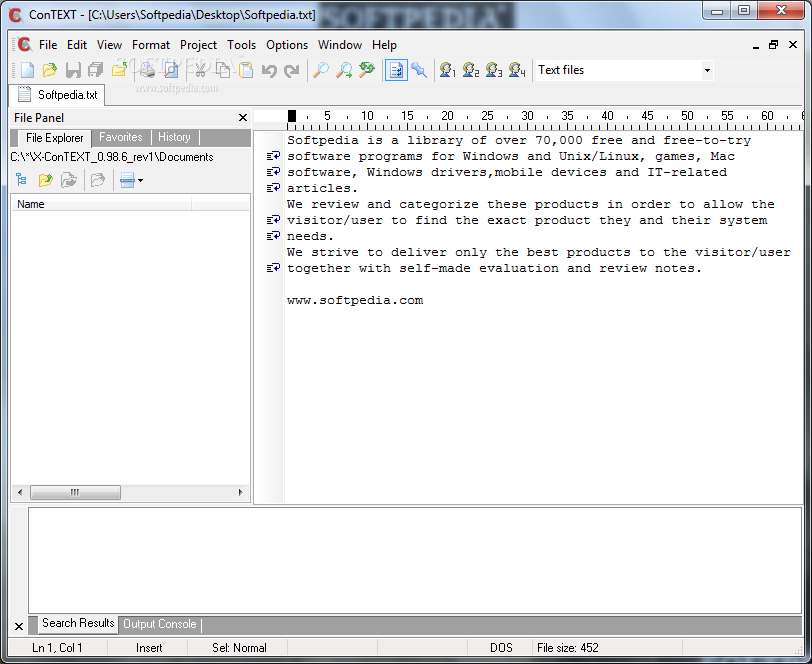Click the Copy toolbar icon
Image resolution: width=812 pixels, height=664 pixels.
coord(223,70)
